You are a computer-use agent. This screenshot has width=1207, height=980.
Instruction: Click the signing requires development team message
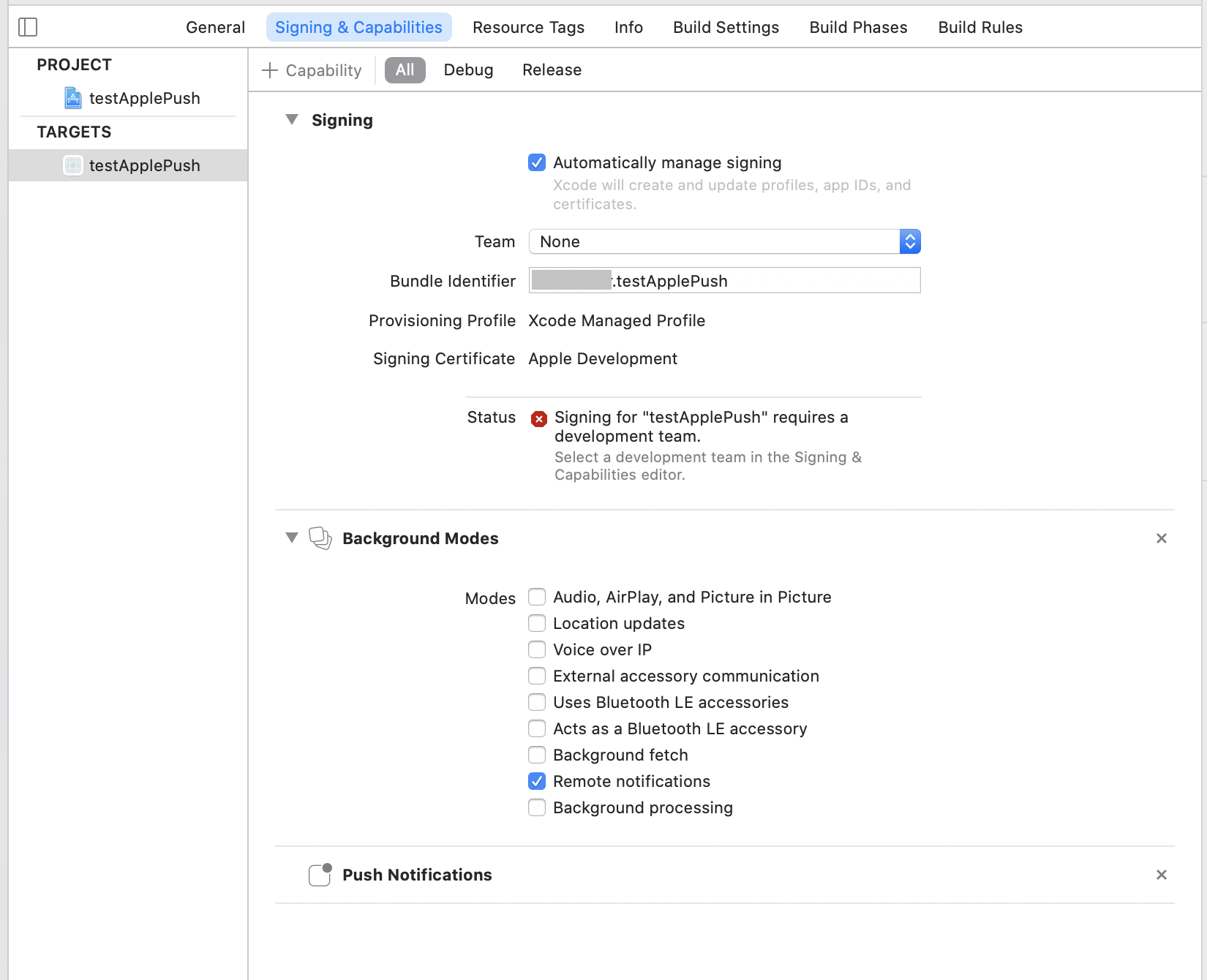pos(701,426)
